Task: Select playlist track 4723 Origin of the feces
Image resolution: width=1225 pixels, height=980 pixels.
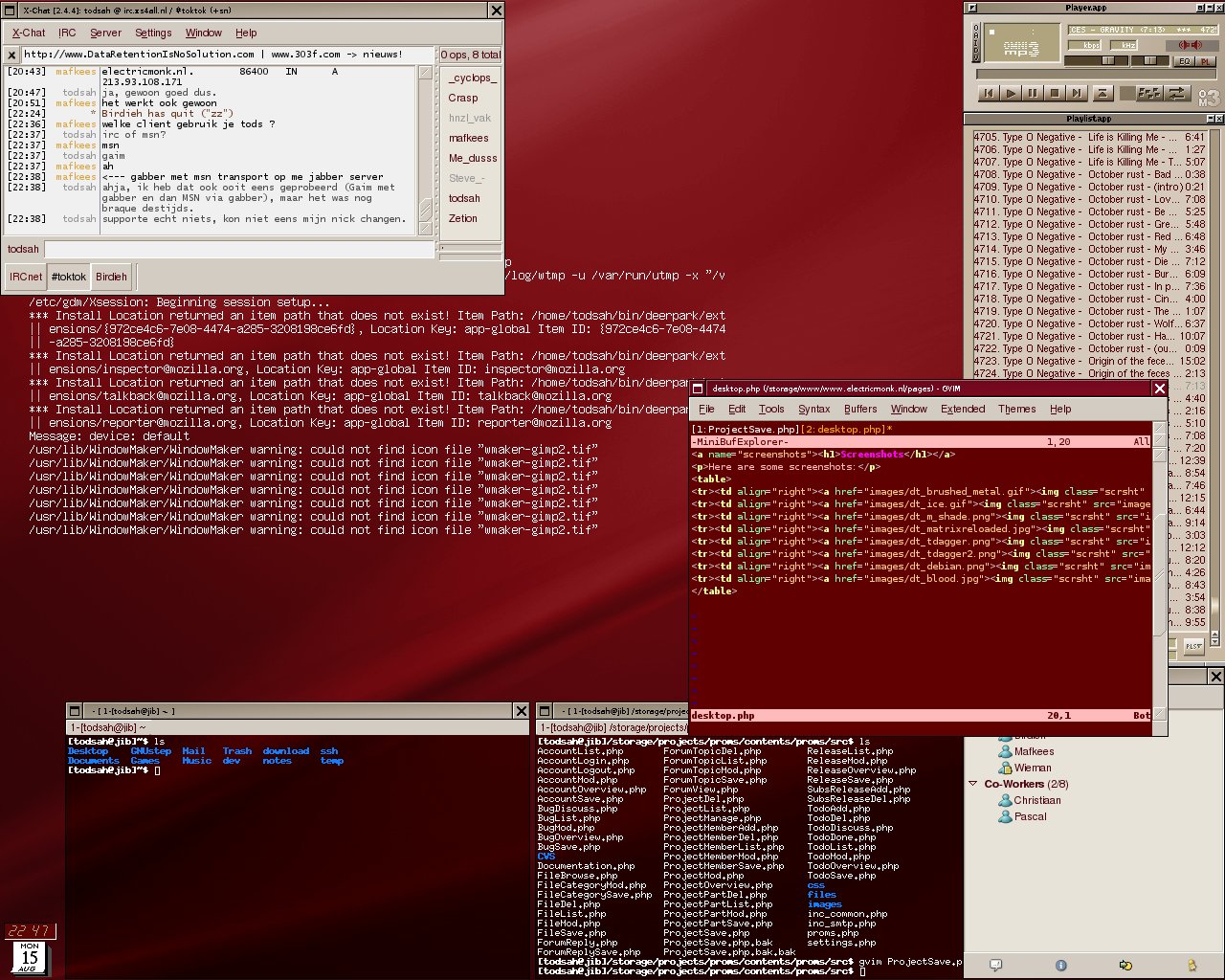Action: (1090, 361)
